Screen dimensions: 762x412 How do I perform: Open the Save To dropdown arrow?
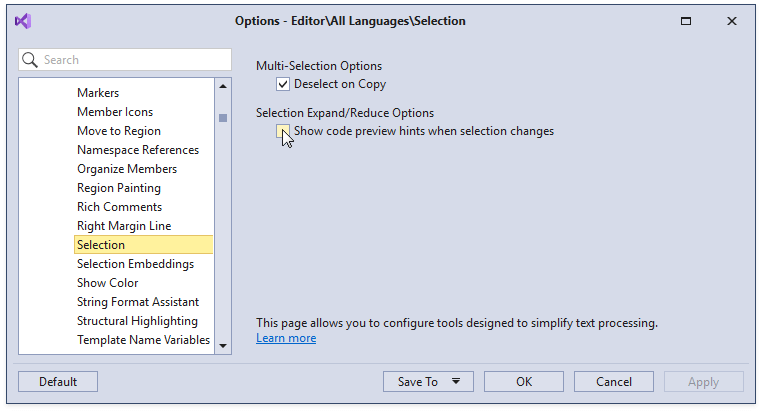456,381
